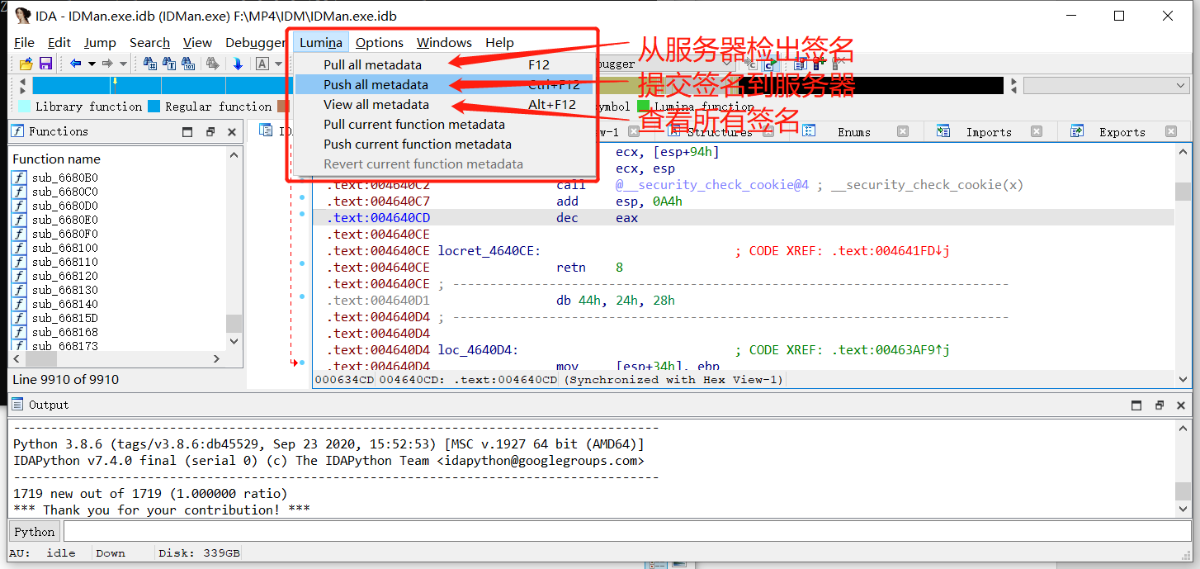Viewport: 1200px width, 569px height.
Task: Click the f icon beside sub_668100
Action: (x=19, y=248)
